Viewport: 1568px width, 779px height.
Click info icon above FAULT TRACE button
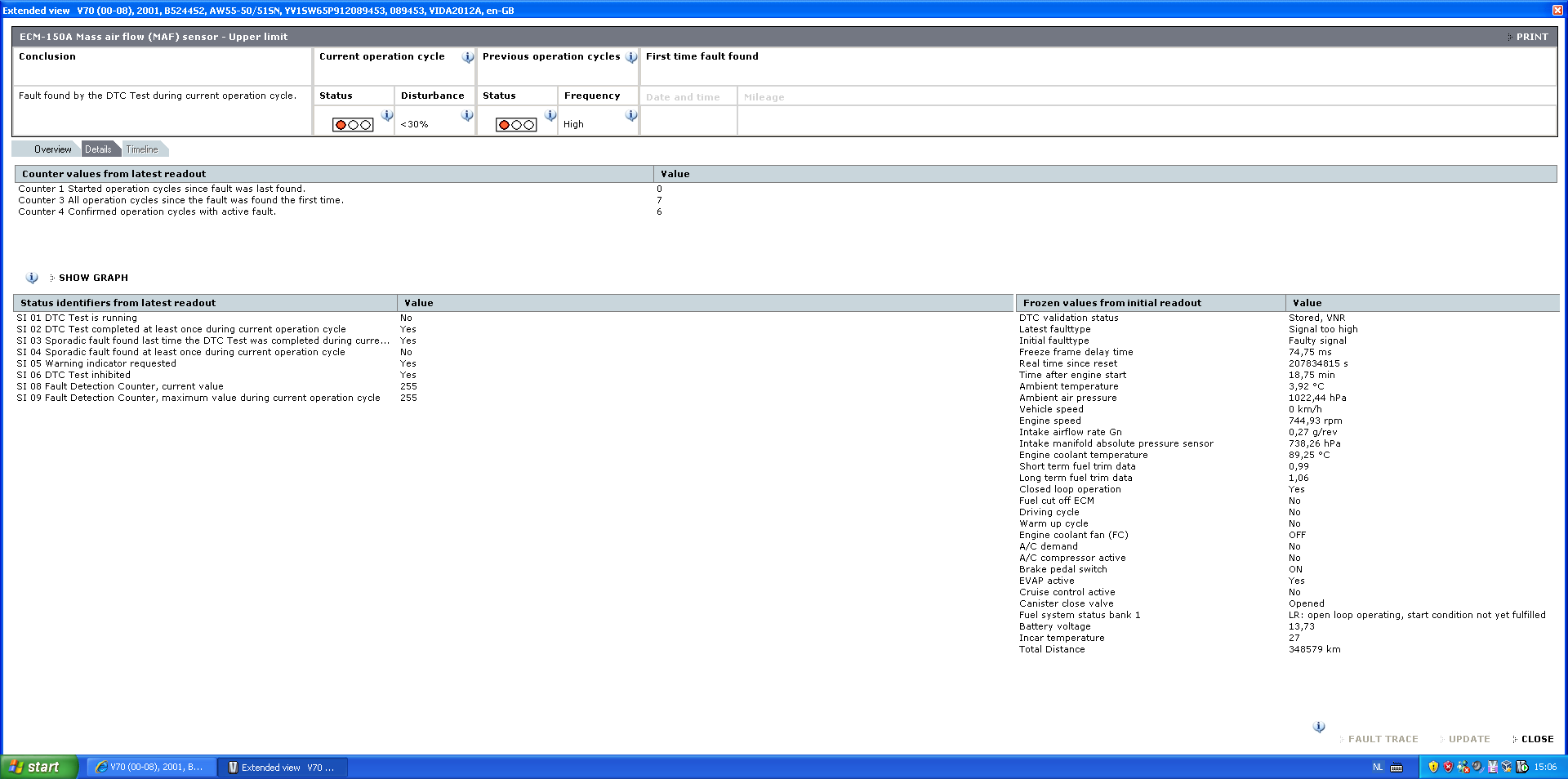[1319, 727]
